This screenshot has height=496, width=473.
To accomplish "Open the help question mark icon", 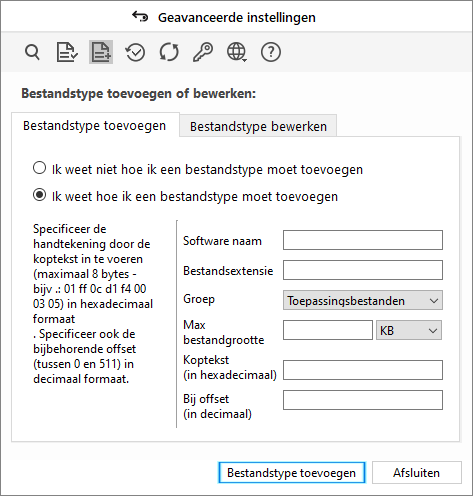I will (271, 52).
